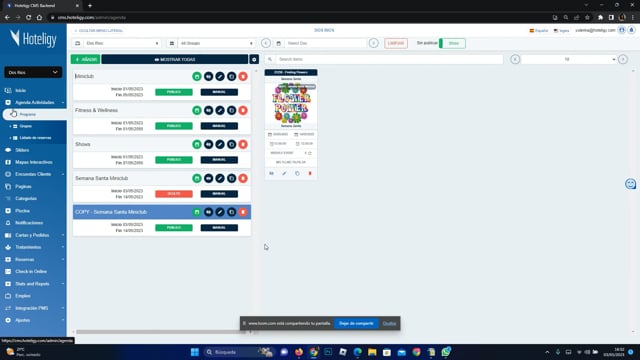Viewport: 640px width, 360px height.
Task: Delete the Flower Power activity card
Action: coord(310,173)
